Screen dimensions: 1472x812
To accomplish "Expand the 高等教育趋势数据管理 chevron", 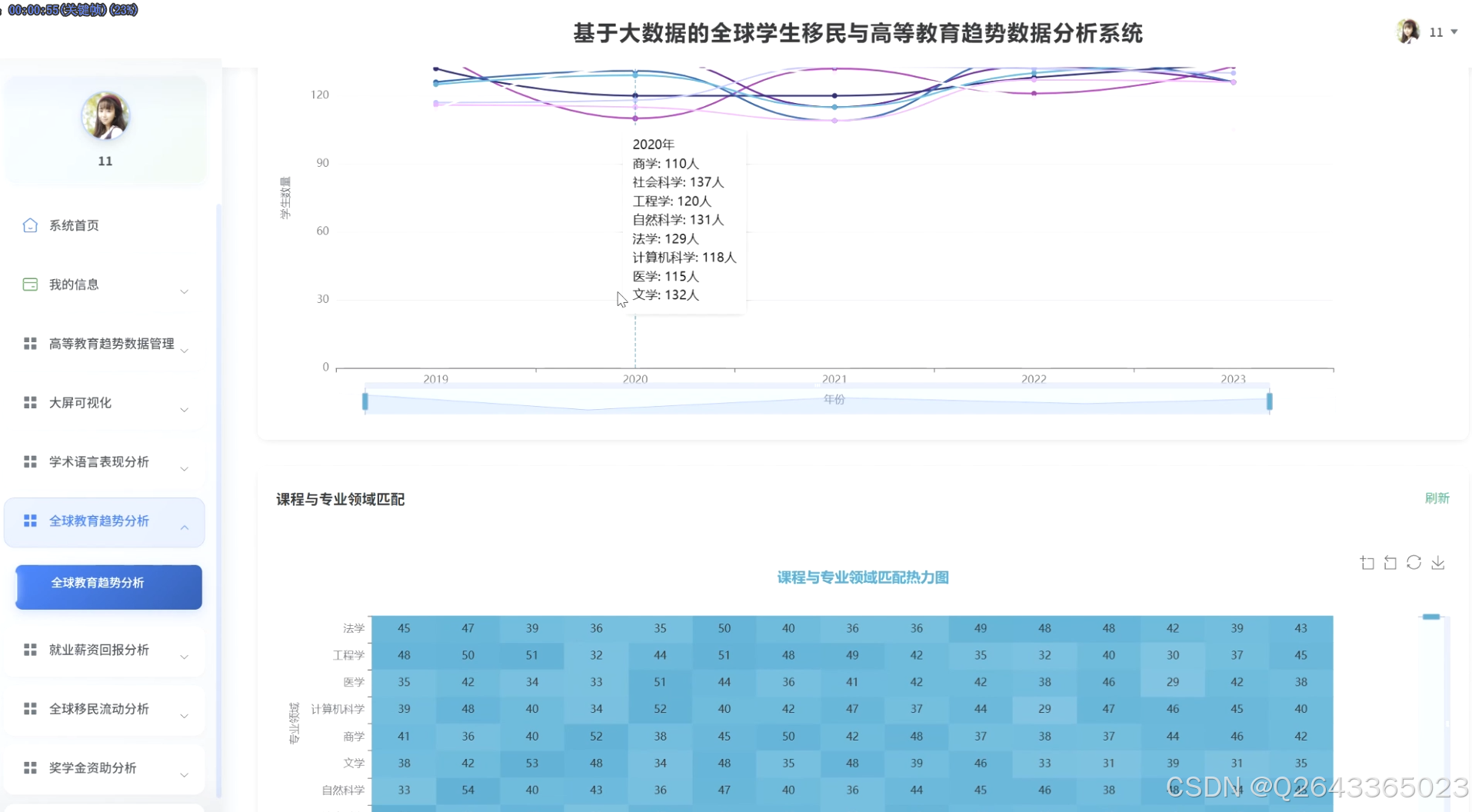I will [x=184, y=351].
